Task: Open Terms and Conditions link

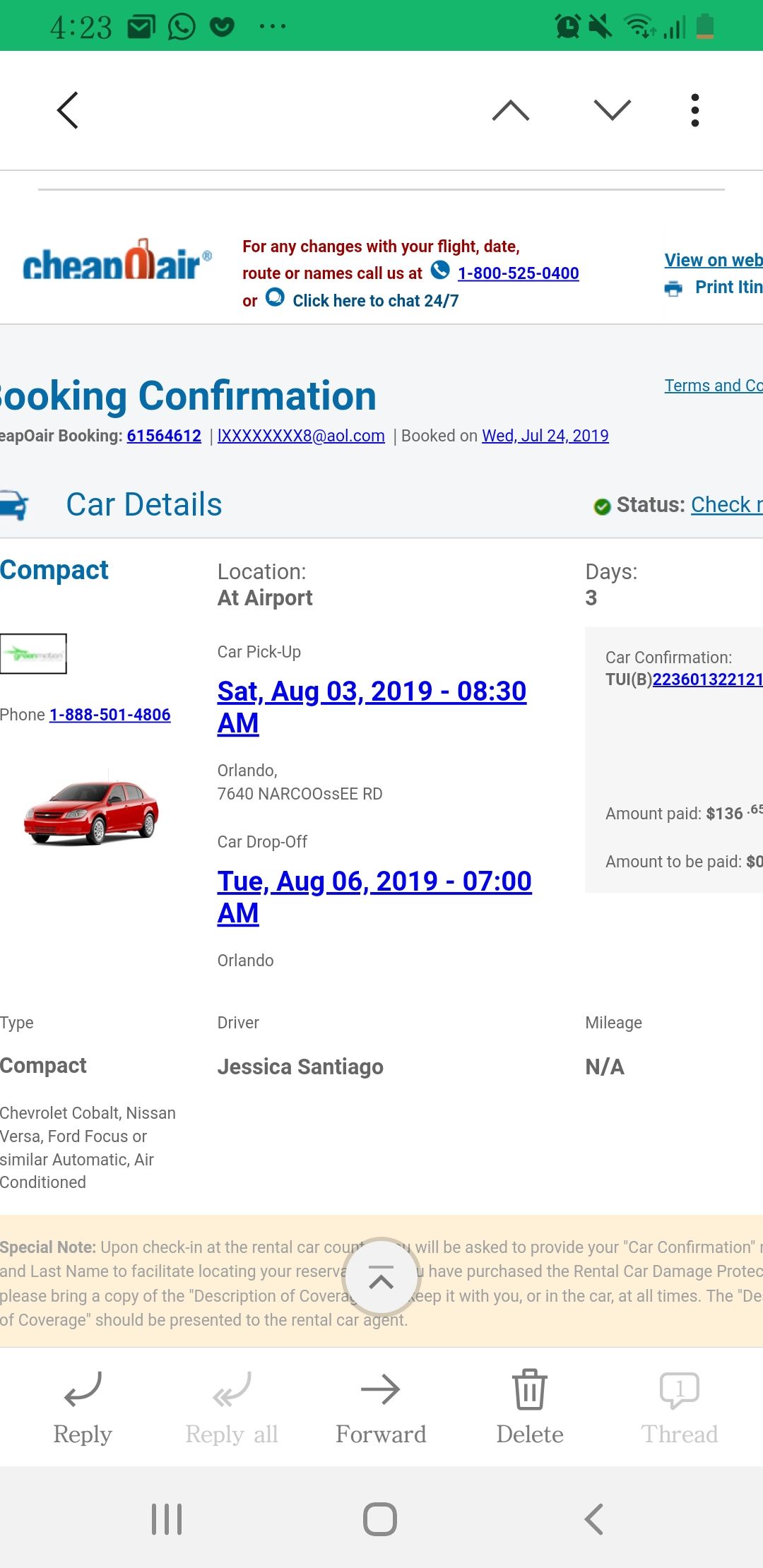Action: click(x=714, y=386)
